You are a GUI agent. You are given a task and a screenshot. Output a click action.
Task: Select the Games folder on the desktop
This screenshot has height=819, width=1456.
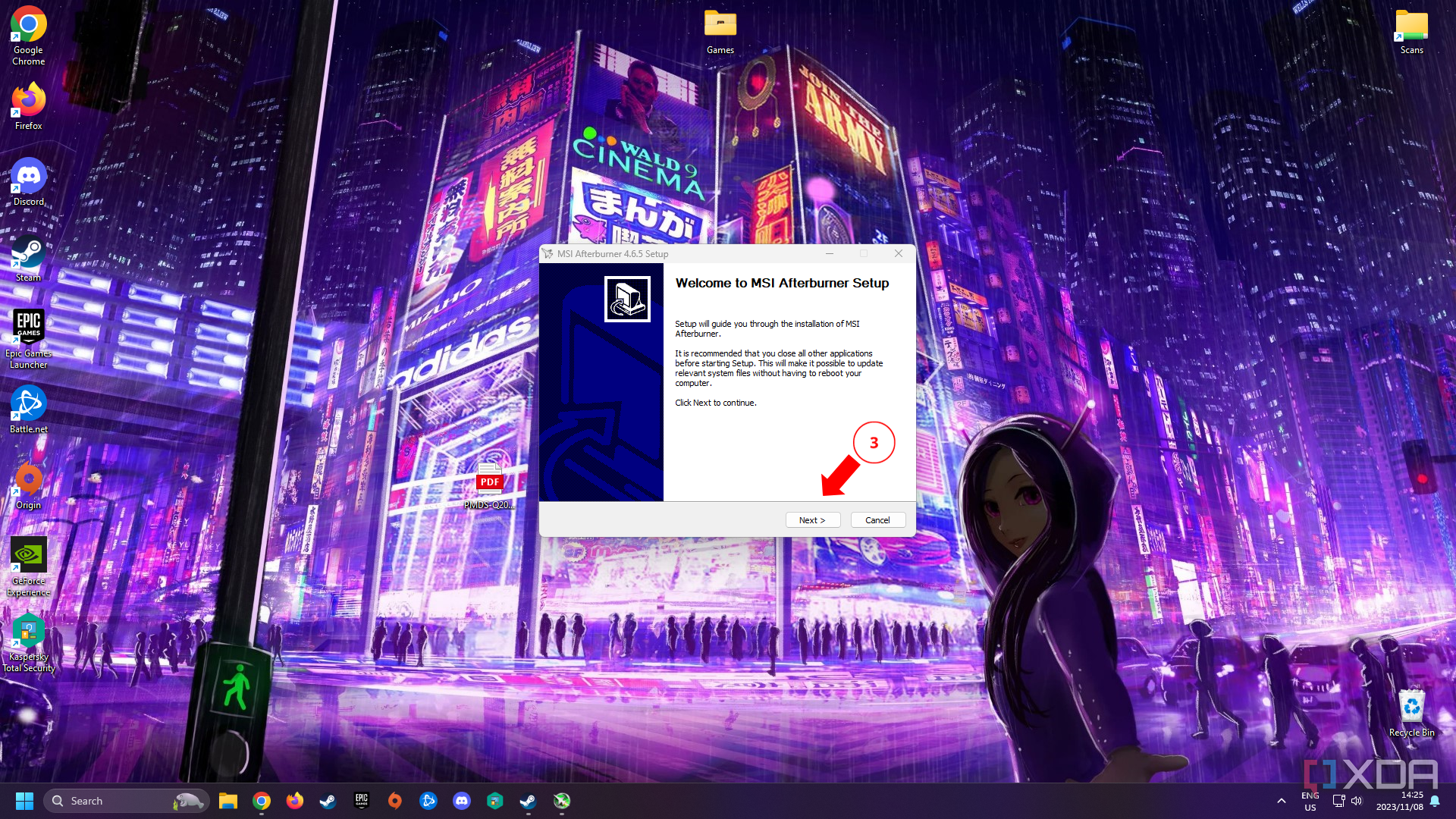click(x=720, y=32)
